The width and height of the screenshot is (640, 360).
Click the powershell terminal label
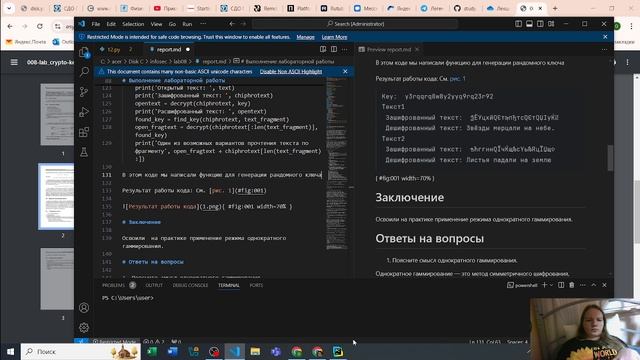[522, 285]
